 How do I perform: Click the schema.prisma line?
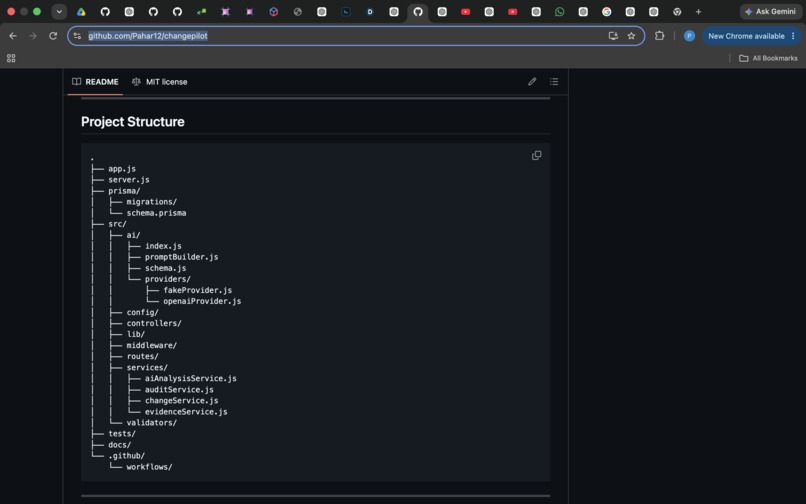(x=156, y=213)
